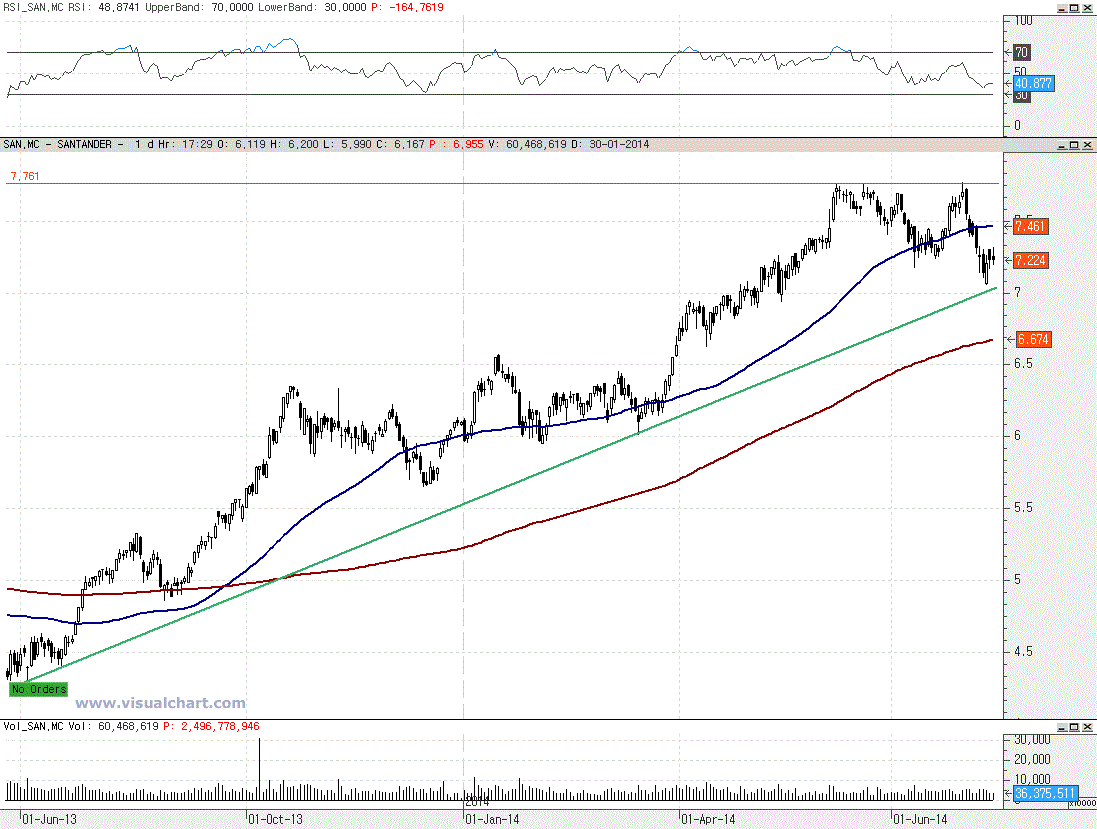Maximize the volume panel
Image resolution: width=1097 pixels, height=829 pixels.
(x=1075, y=728)
